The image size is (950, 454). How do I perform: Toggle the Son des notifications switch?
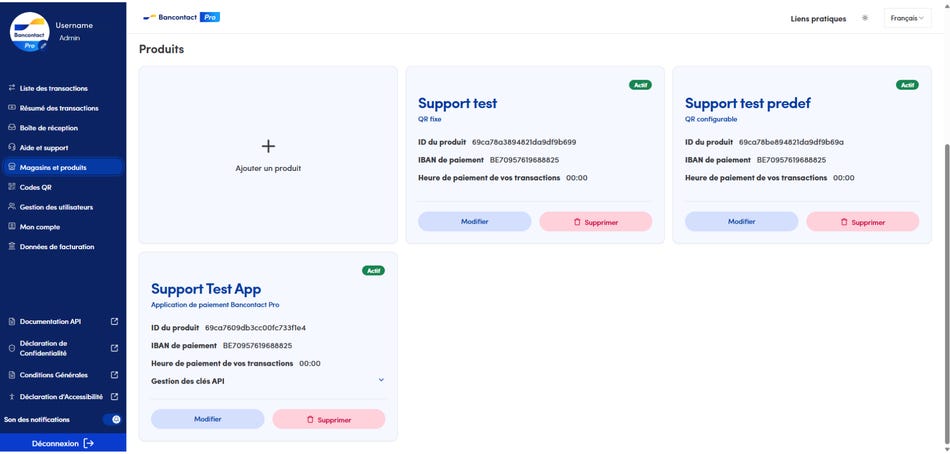pyautogui.click(x=112, y=419)
